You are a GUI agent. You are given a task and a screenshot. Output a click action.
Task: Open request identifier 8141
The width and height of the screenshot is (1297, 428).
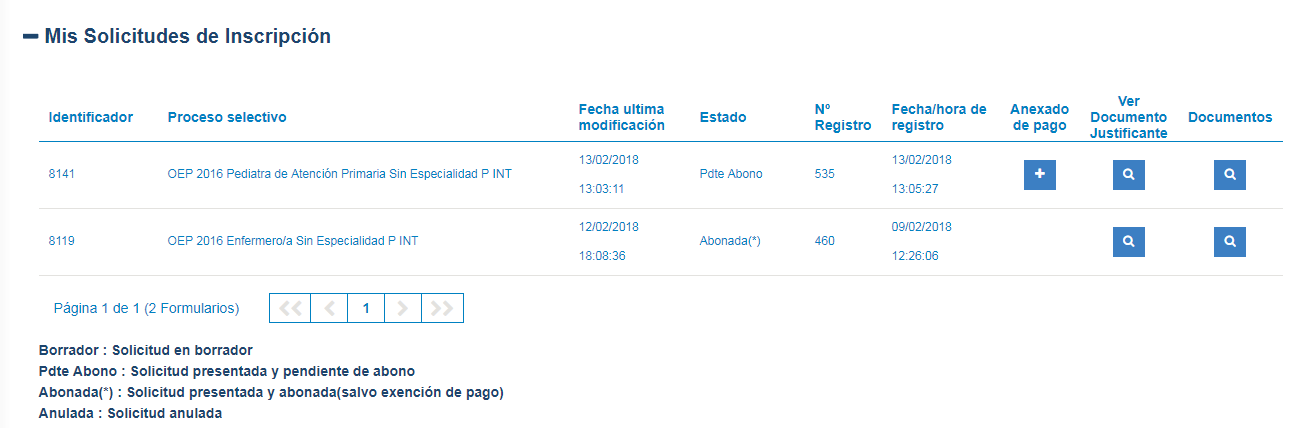point(62,174)
